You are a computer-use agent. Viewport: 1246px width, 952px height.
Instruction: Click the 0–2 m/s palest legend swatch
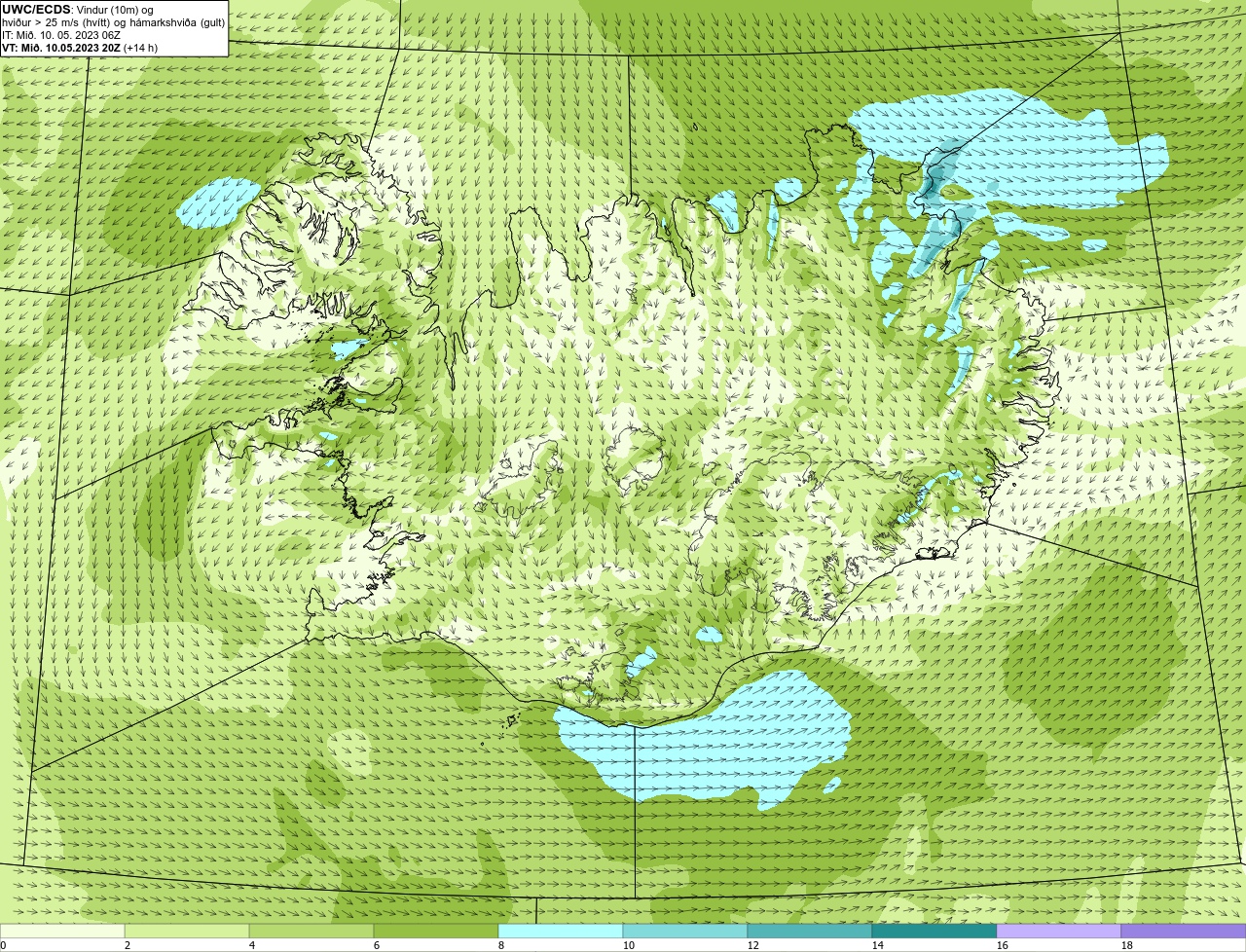coord(62,932)
